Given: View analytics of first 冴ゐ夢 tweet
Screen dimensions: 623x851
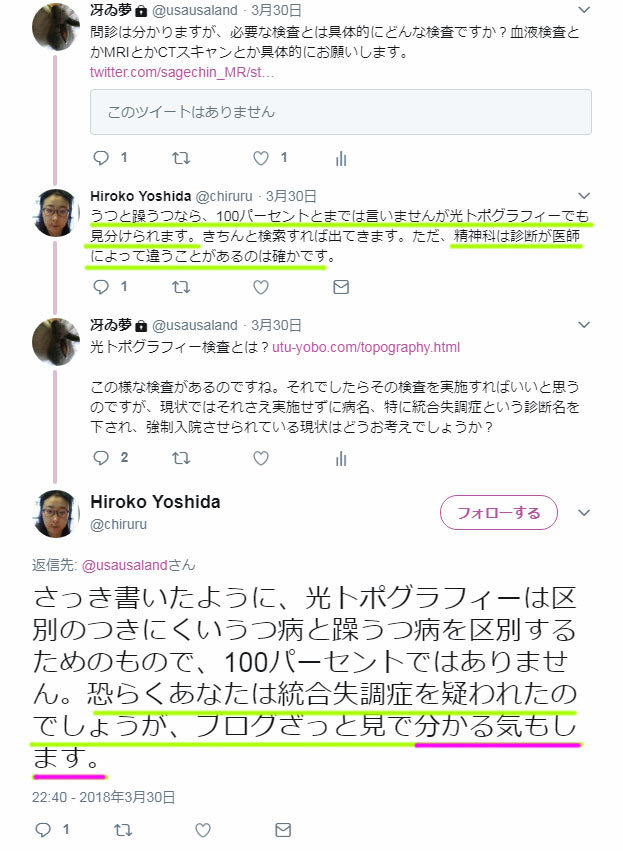Looking at the screenshot, I should (x=341, y=158).
